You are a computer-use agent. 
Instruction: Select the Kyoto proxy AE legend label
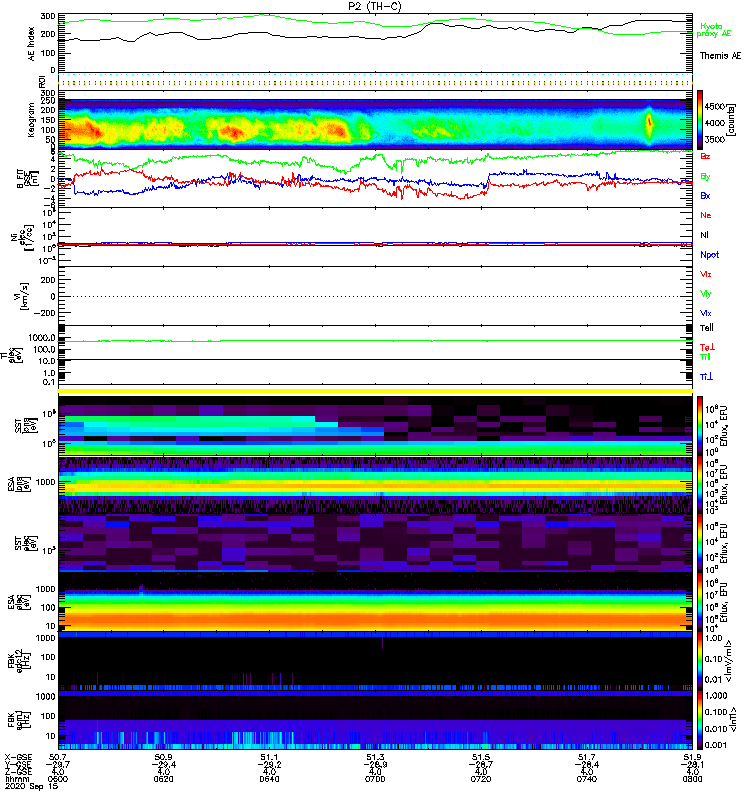coord(714,30)
